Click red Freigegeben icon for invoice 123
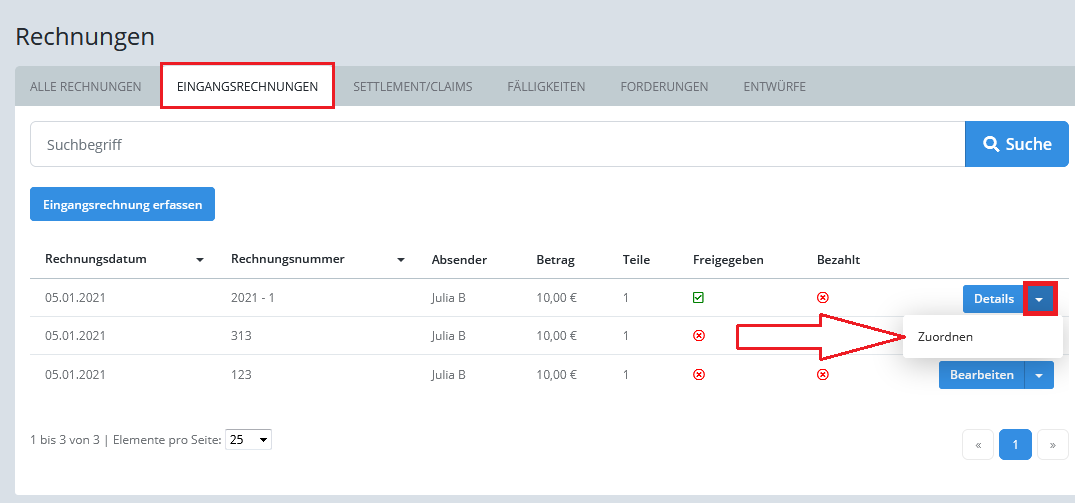The image size is (1075, 503). pos(699,374)
